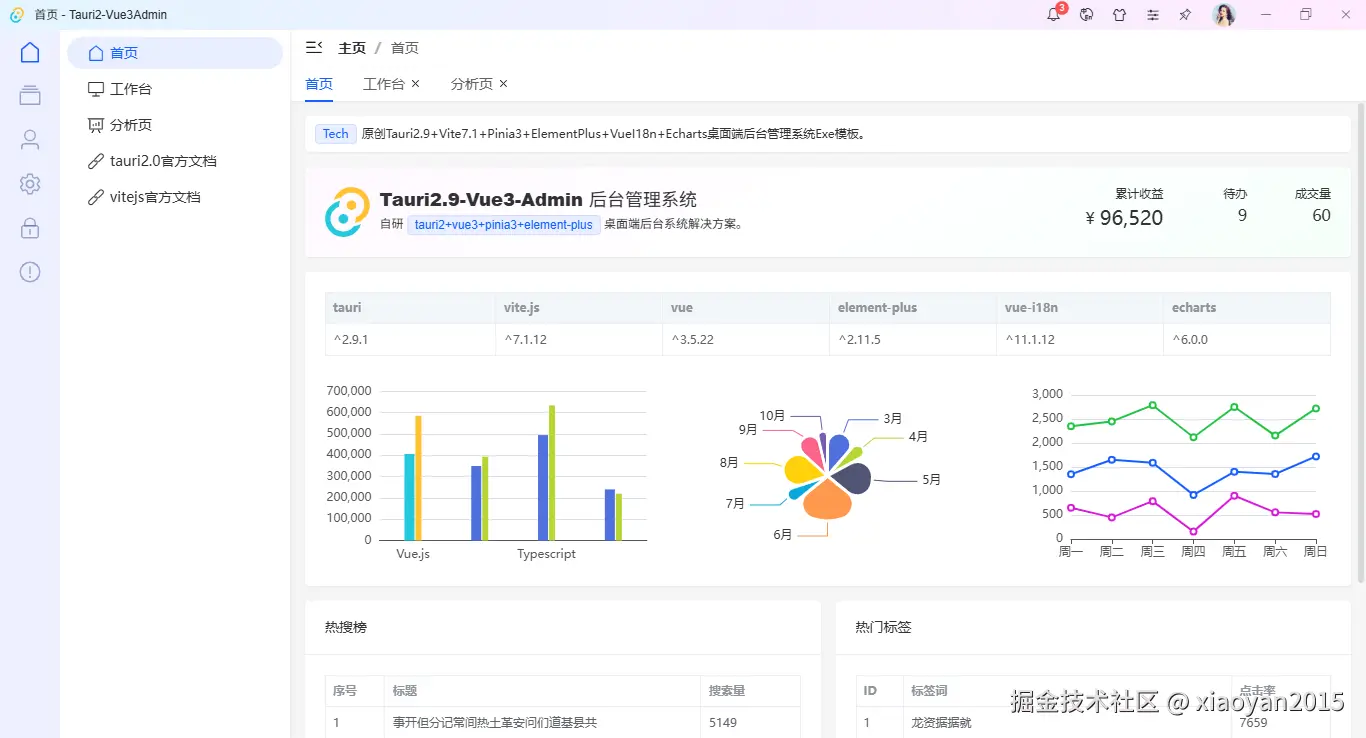Pin the window using the pin icon
This screenshot has height=738, width=1366.
pos(1185,15)
